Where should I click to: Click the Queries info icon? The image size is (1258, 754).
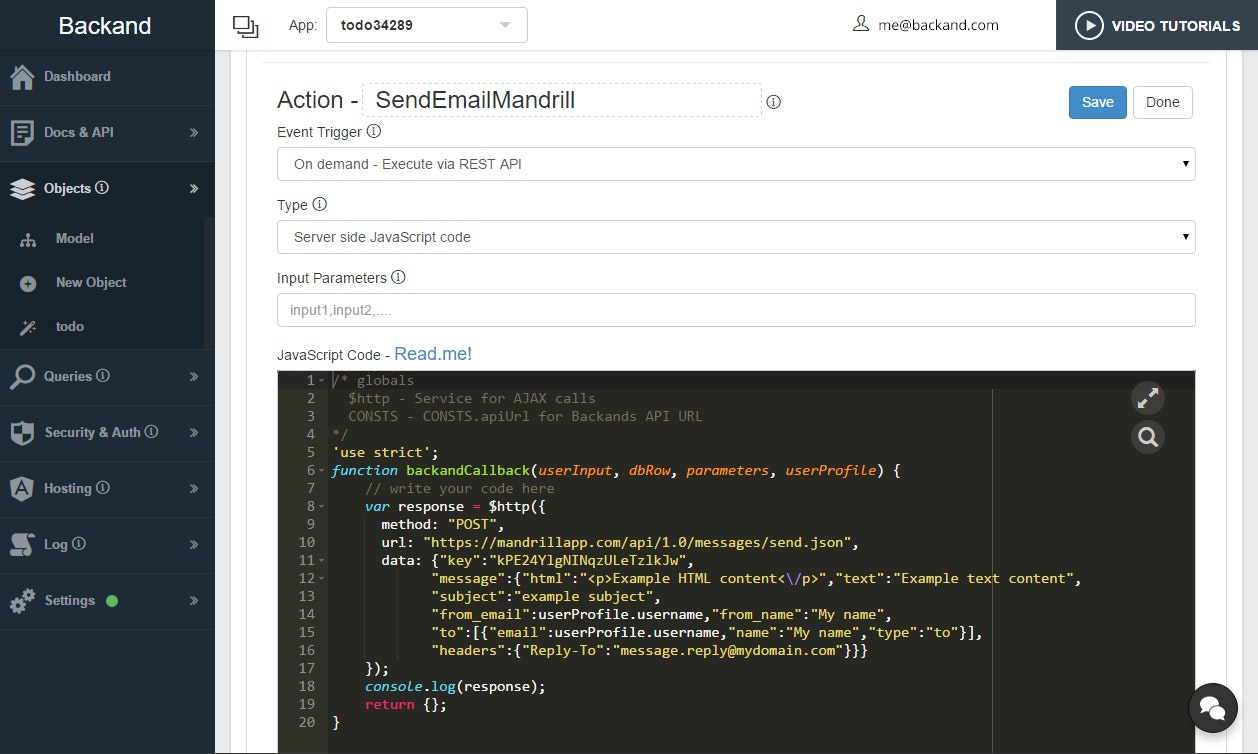click(x=104, y=376)
